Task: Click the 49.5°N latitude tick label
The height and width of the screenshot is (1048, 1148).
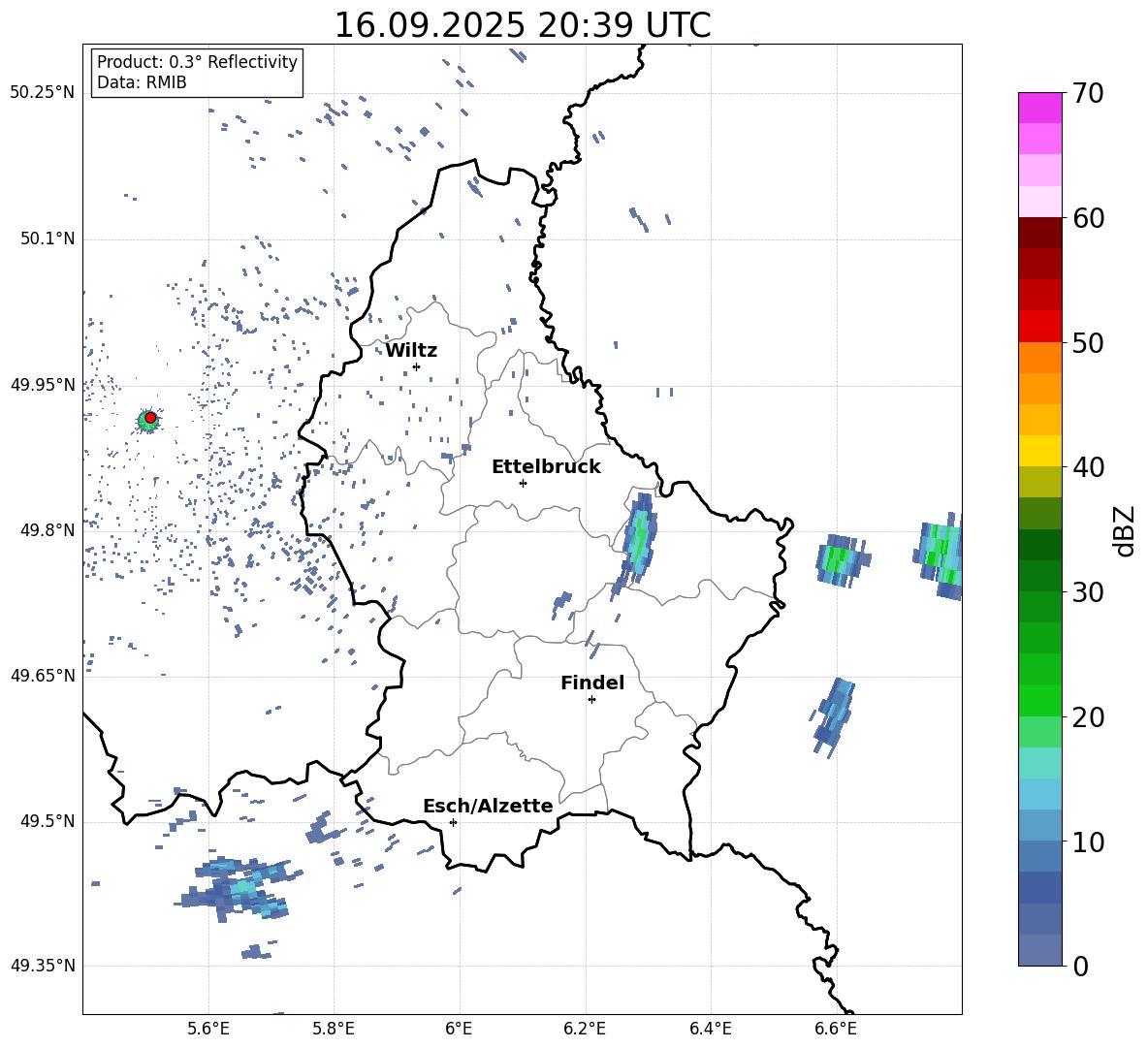Action: click(x=48, y=821)
